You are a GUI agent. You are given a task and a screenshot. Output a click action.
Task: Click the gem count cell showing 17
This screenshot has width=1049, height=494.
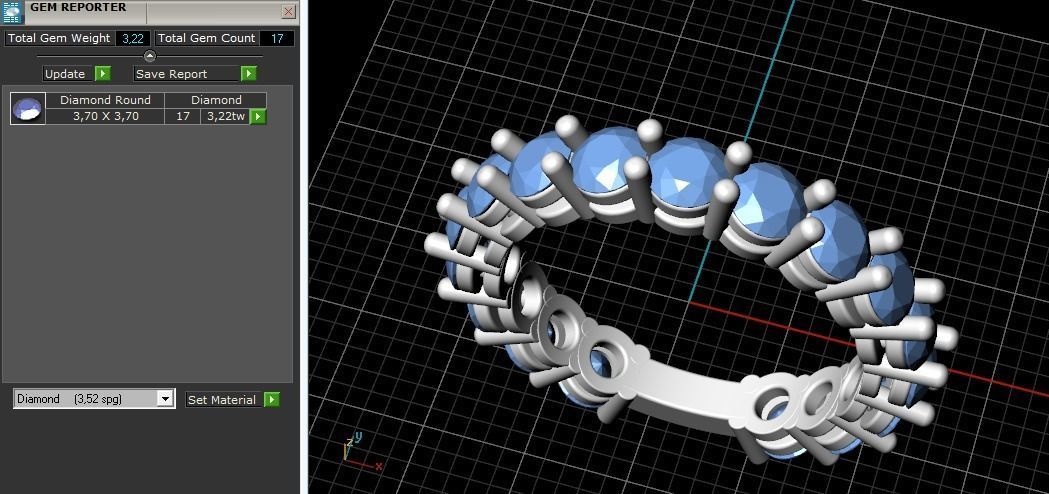[x=183, y=116]
